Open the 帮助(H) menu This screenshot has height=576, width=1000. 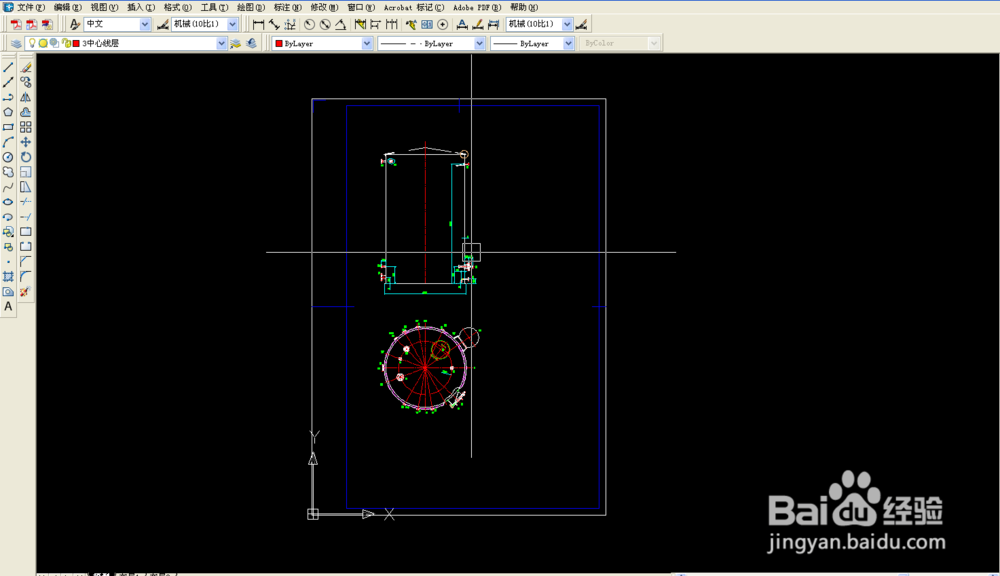[524, 7]
